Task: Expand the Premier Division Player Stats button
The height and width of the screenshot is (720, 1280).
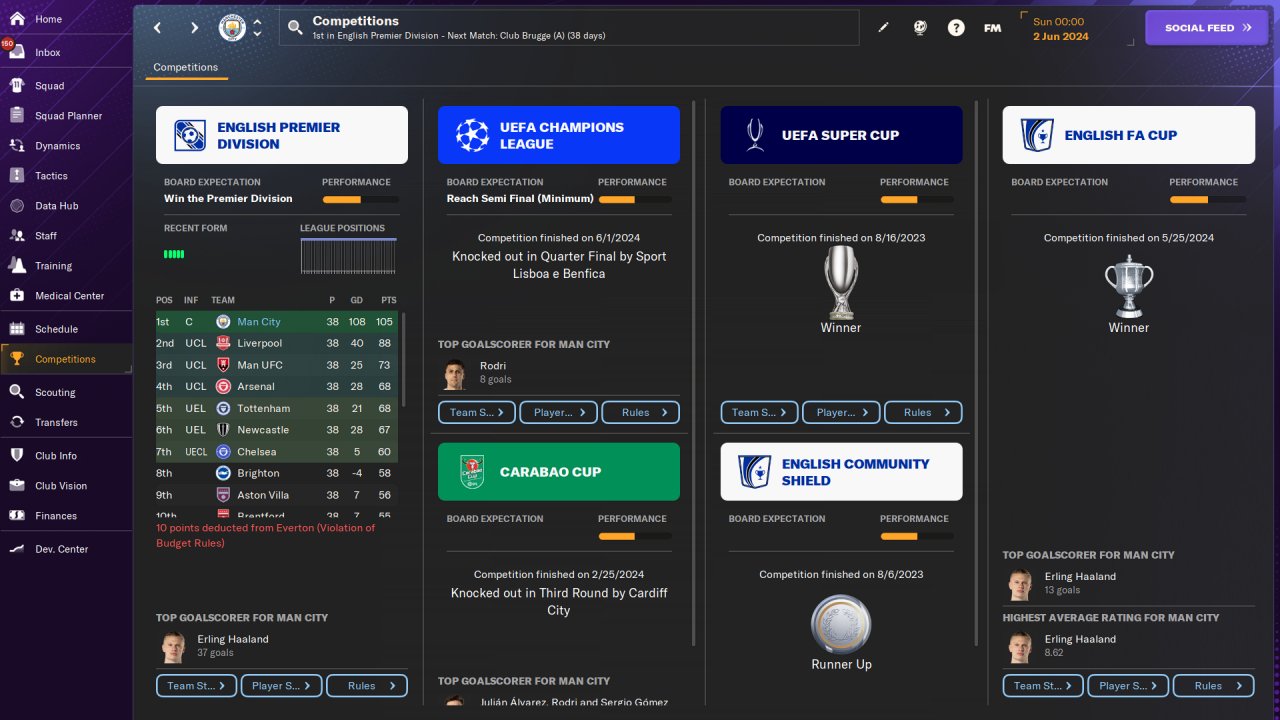Action: pyautogui.click(x=282, y=686)
